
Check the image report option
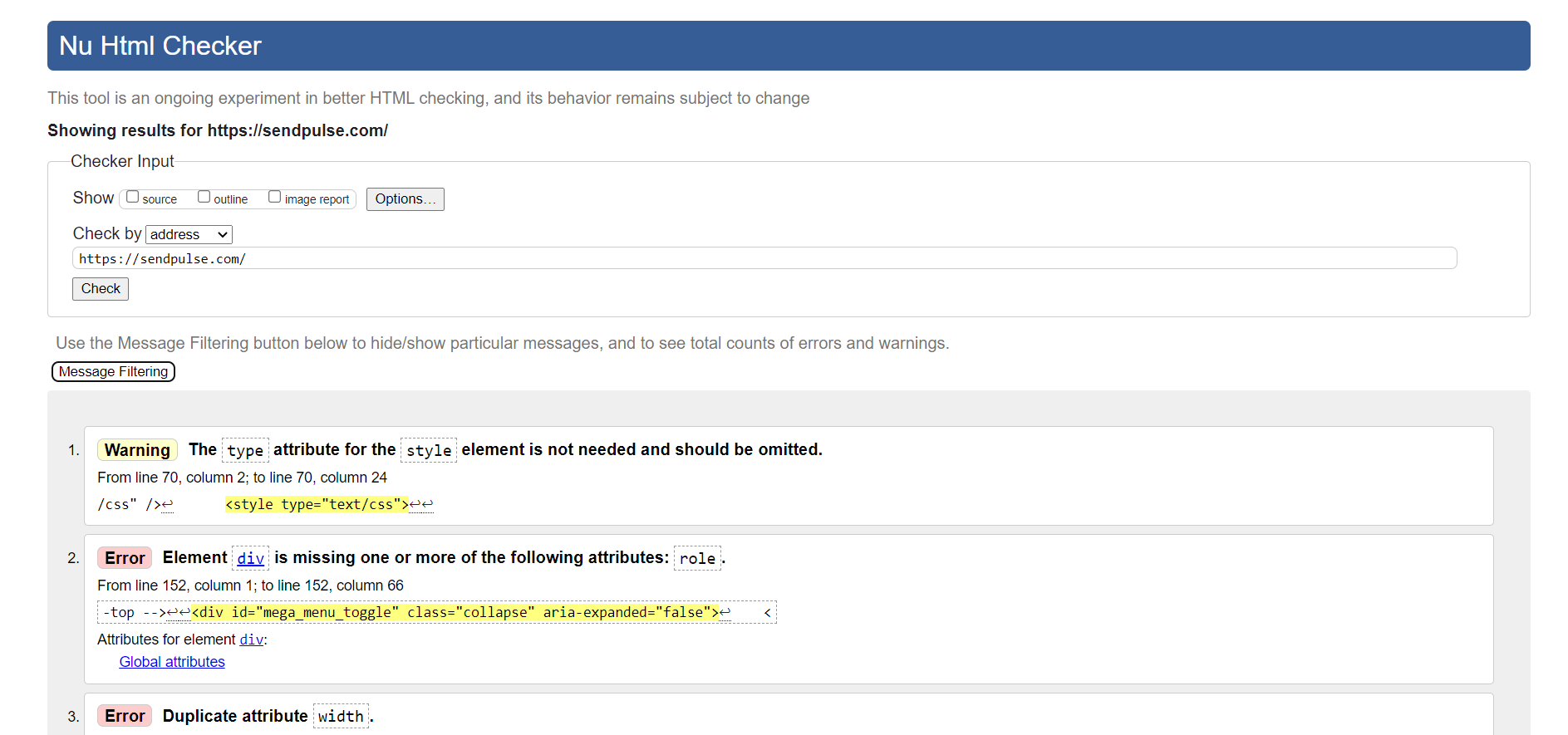(275, 197)
